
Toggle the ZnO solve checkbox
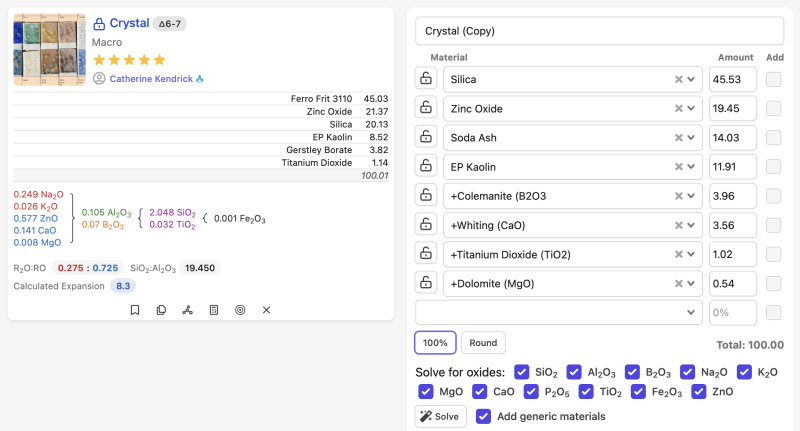tap(699, 392)
